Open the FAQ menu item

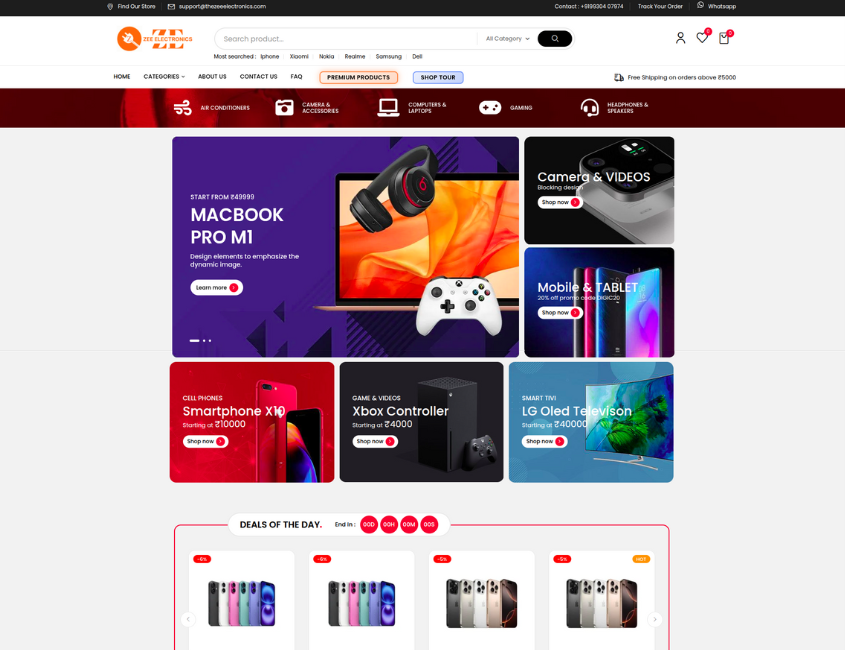pos(296,77)
